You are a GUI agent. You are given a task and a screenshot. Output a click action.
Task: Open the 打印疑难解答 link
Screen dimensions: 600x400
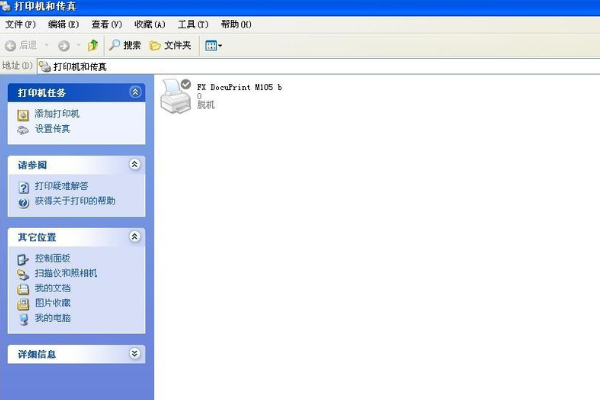click(x=62, y=186)
